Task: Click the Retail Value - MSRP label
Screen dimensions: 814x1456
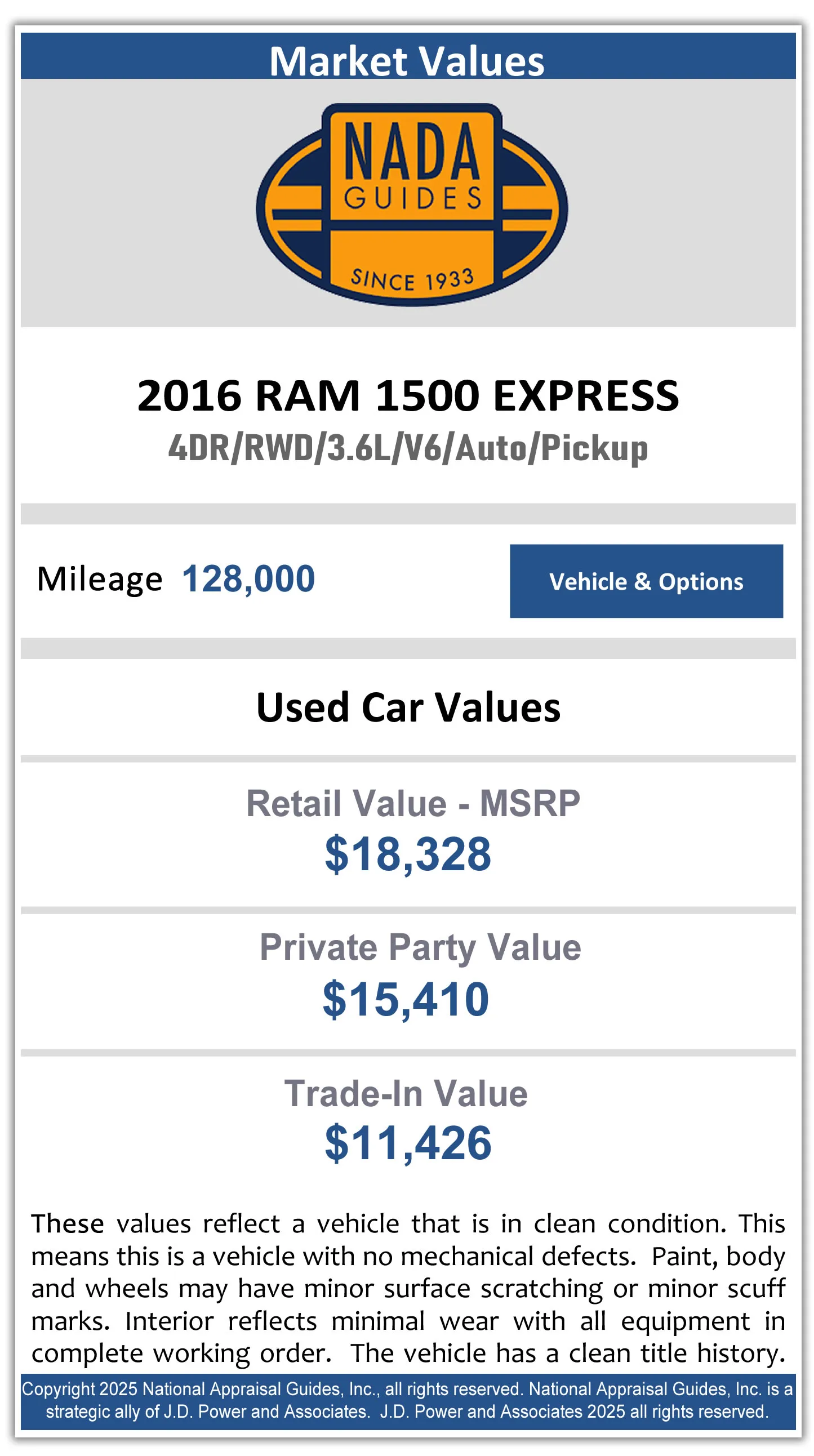Action: coord(413,803)
